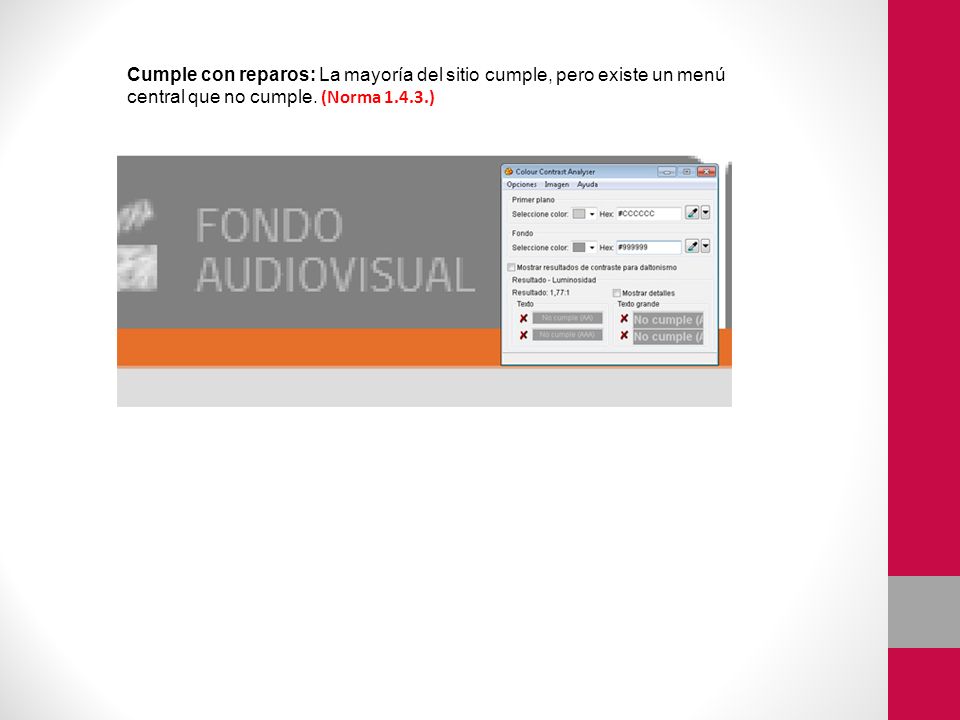Expand the Primer plano color selection dropdown

coord(592,214)
